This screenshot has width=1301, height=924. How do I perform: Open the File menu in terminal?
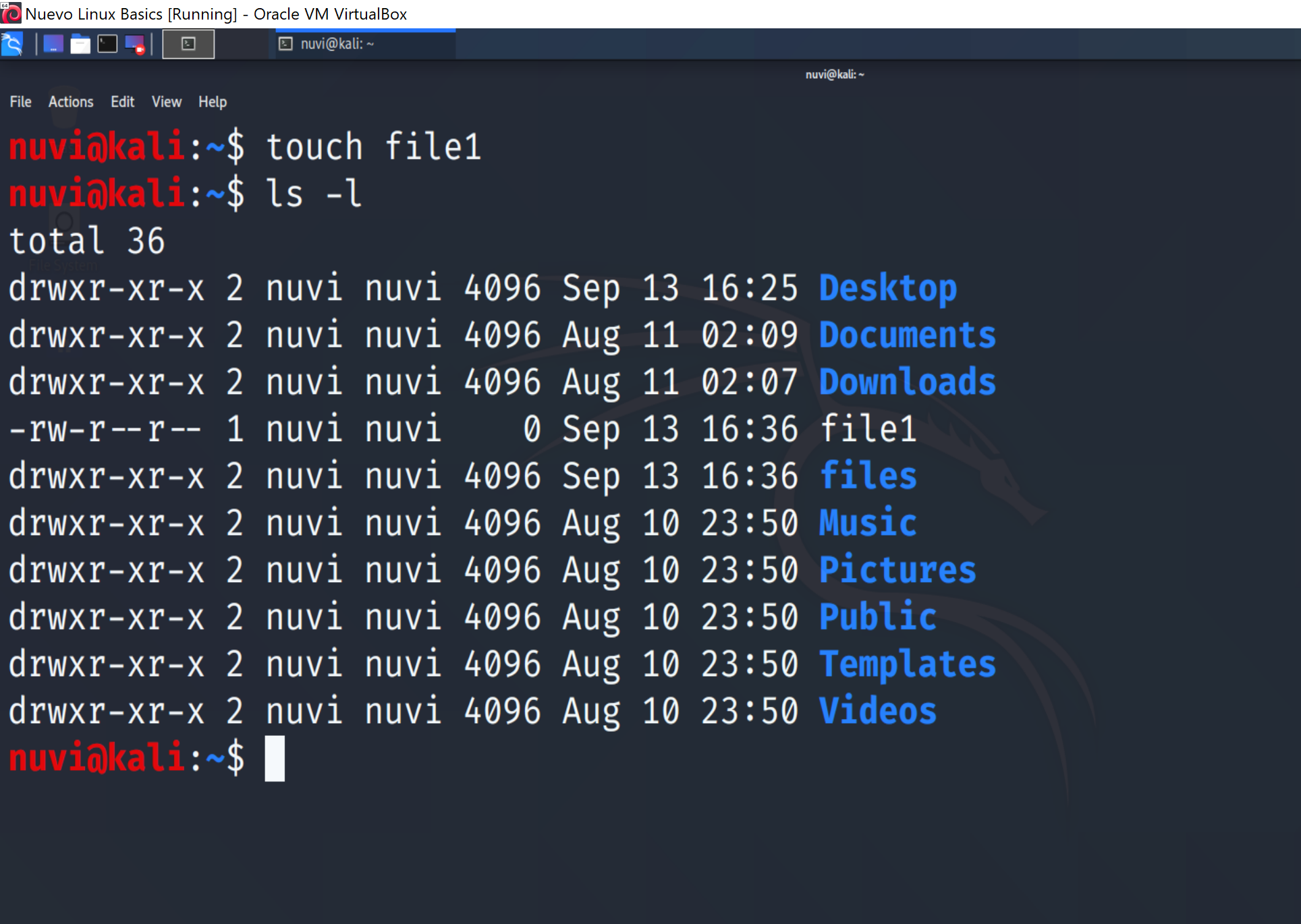click(19, 101)
